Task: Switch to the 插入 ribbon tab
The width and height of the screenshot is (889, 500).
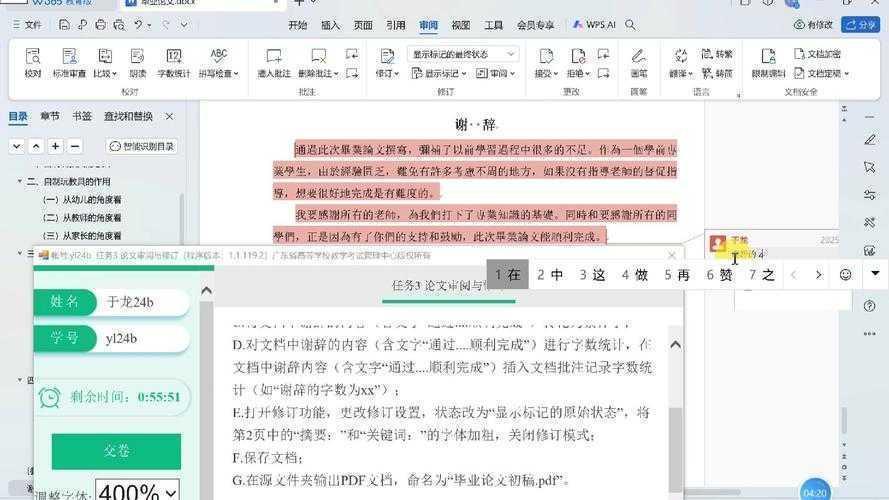Action: pyautogui.click(x=330, y=25)
